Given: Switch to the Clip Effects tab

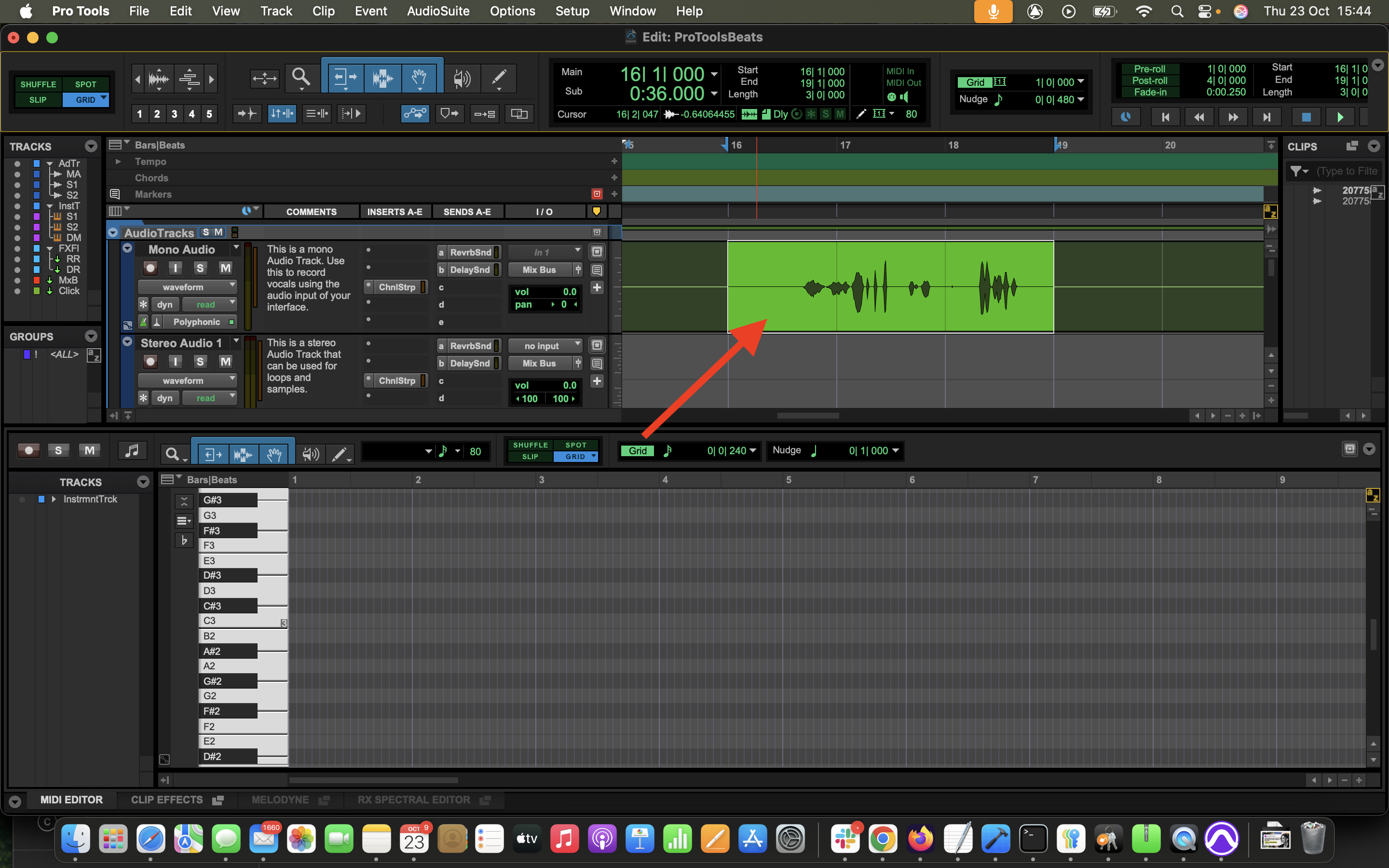Looking at the screenshot, I should coord(166,800).
